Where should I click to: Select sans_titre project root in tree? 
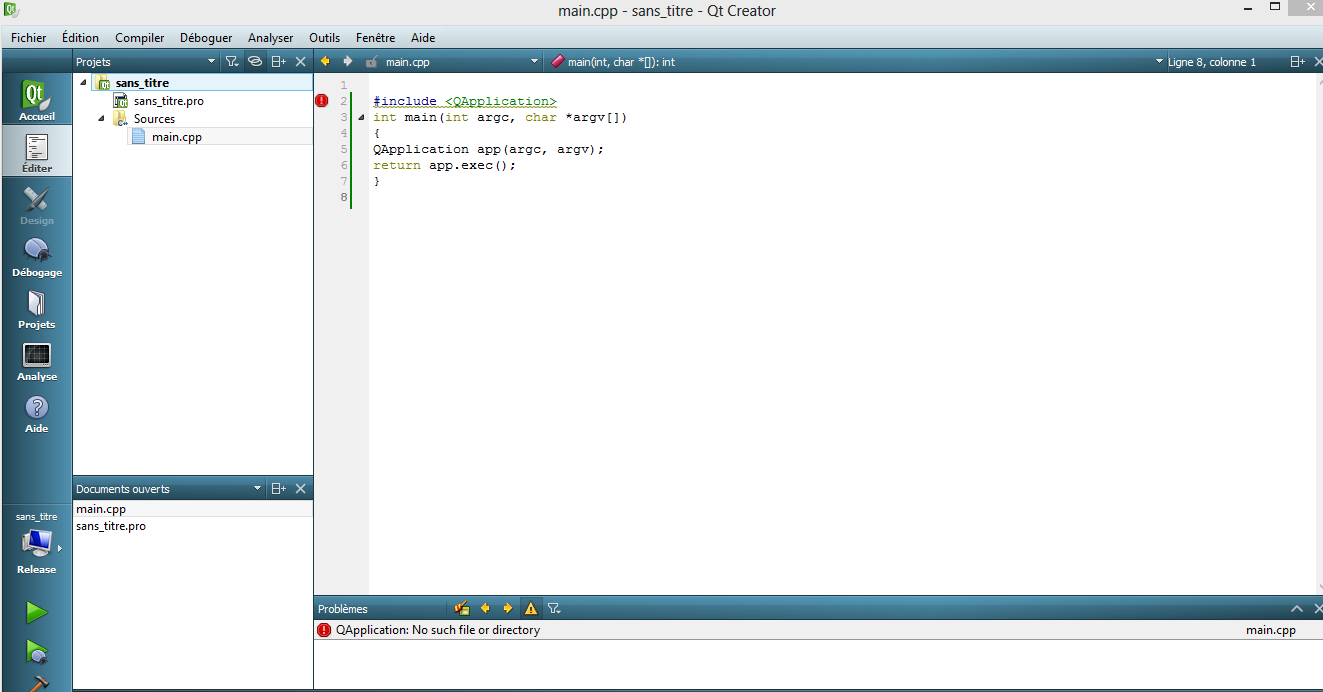point(142,83)
